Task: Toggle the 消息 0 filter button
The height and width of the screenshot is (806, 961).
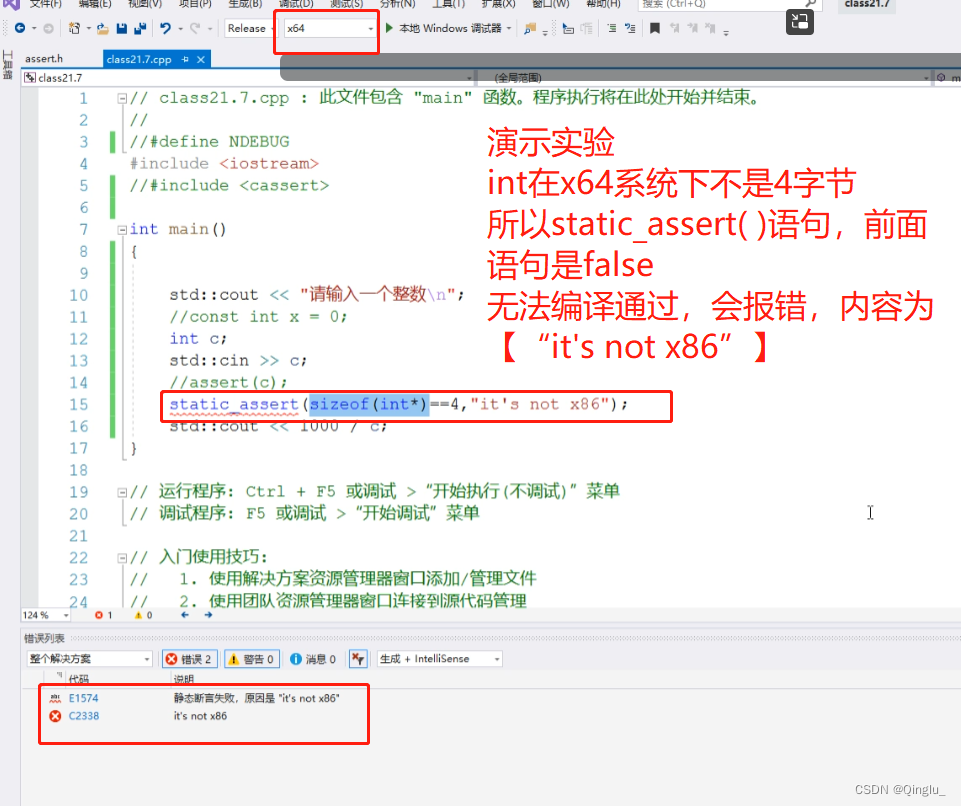Action: (312, 659)
